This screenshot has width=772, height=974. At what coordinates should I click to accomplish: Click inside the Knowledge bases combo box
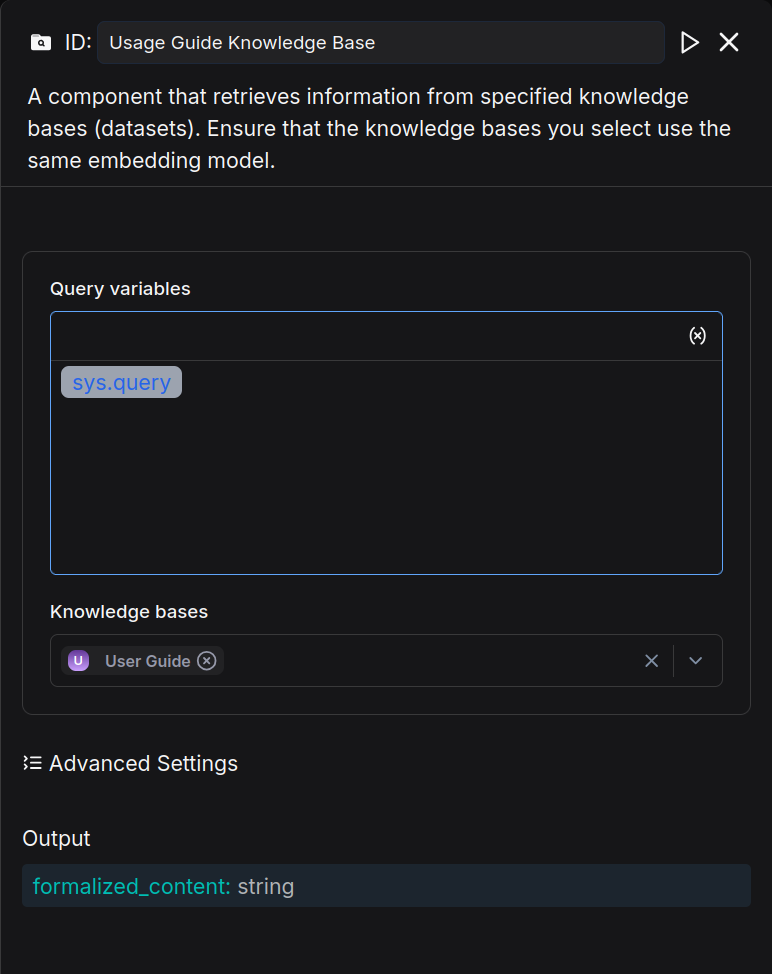pos(430,661)
